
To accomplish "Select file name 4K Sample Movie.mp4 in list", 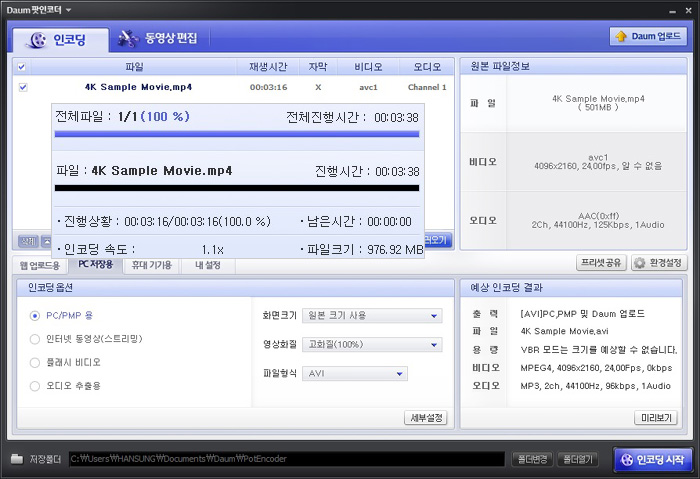I will [x=138, y=87].
